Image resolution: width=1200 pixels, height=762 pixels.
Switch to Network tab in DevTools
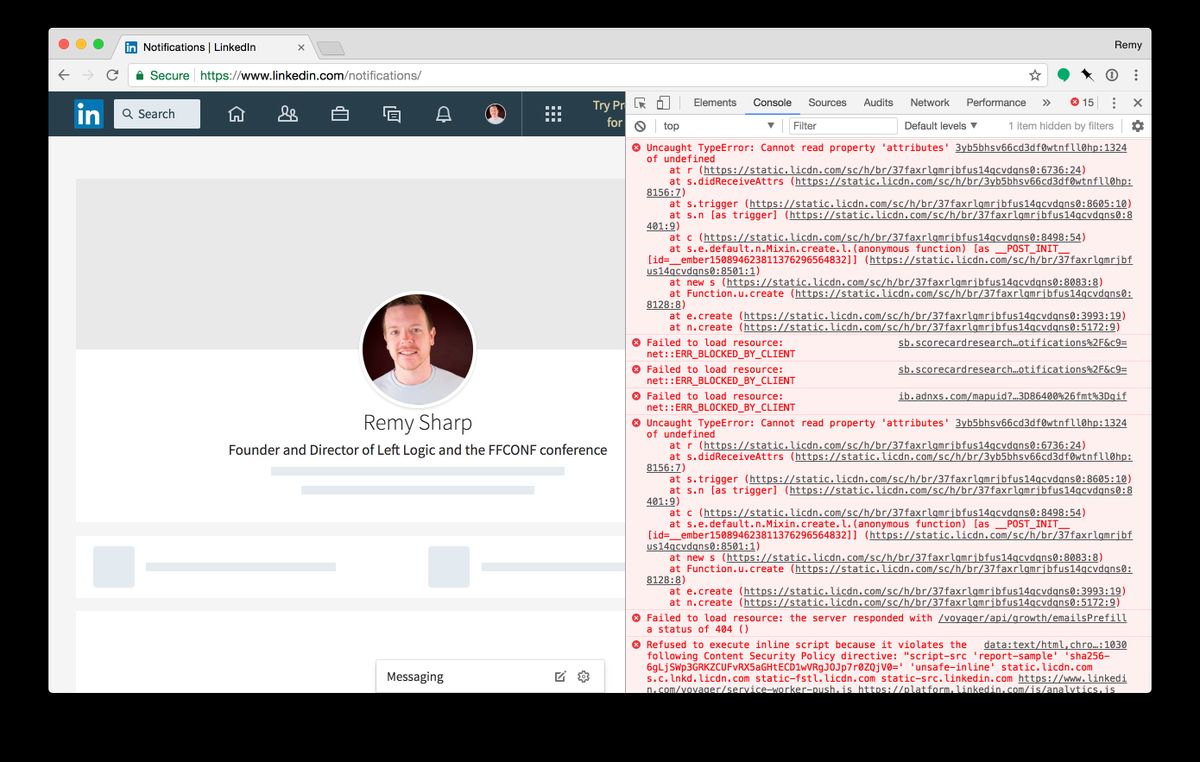pyautogui.click(x=930, y=103)
